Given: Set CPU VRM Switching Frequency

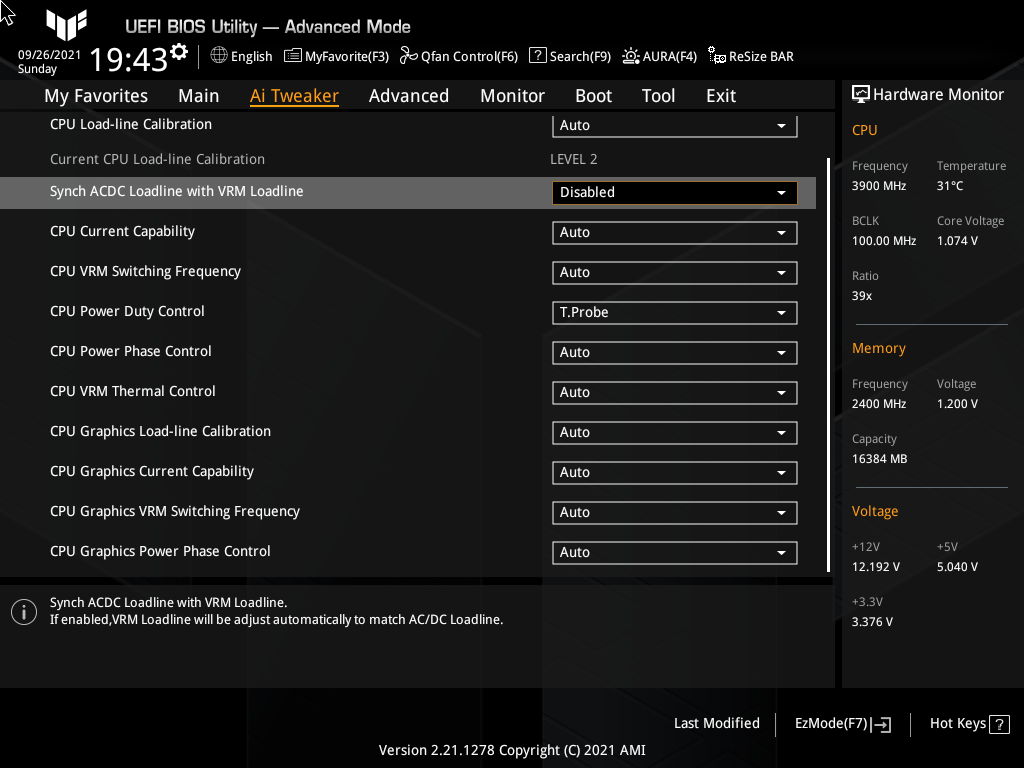Looking at the screenshot, I should pos(674,272).
